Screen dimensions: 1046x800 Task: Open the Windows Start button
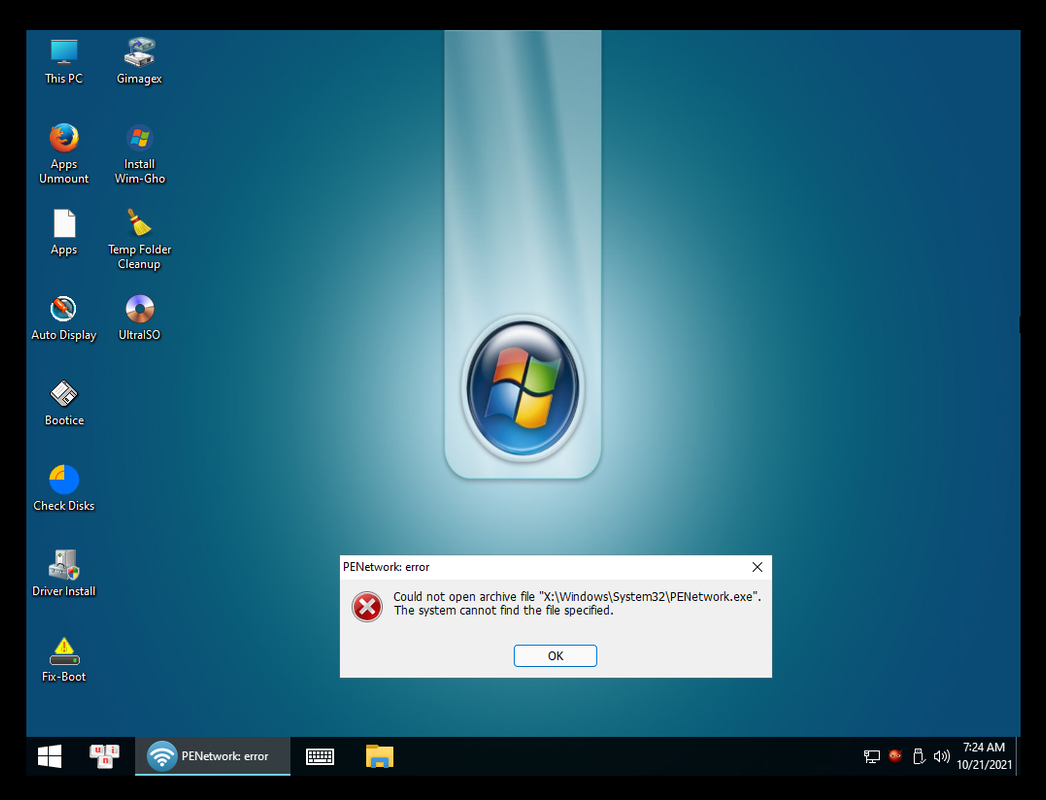coord(49,756)
